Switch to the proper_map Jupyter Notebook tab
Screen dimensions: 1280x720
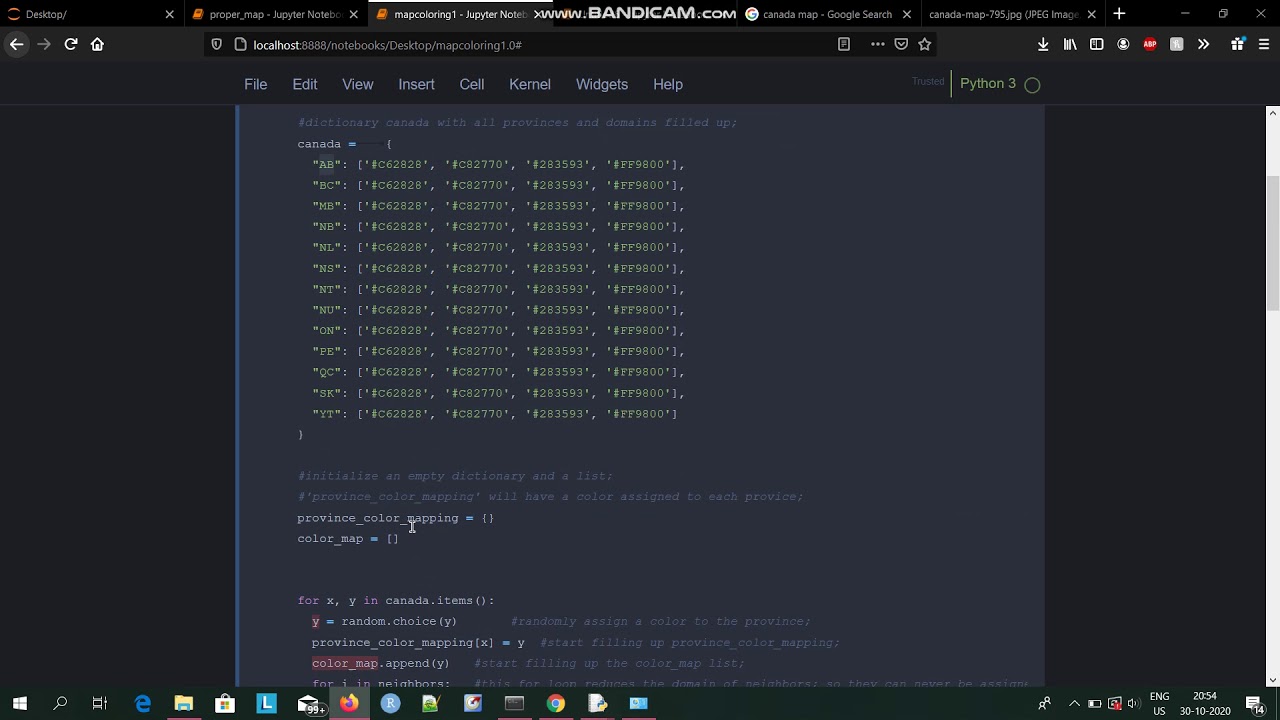tap(275, 14)
